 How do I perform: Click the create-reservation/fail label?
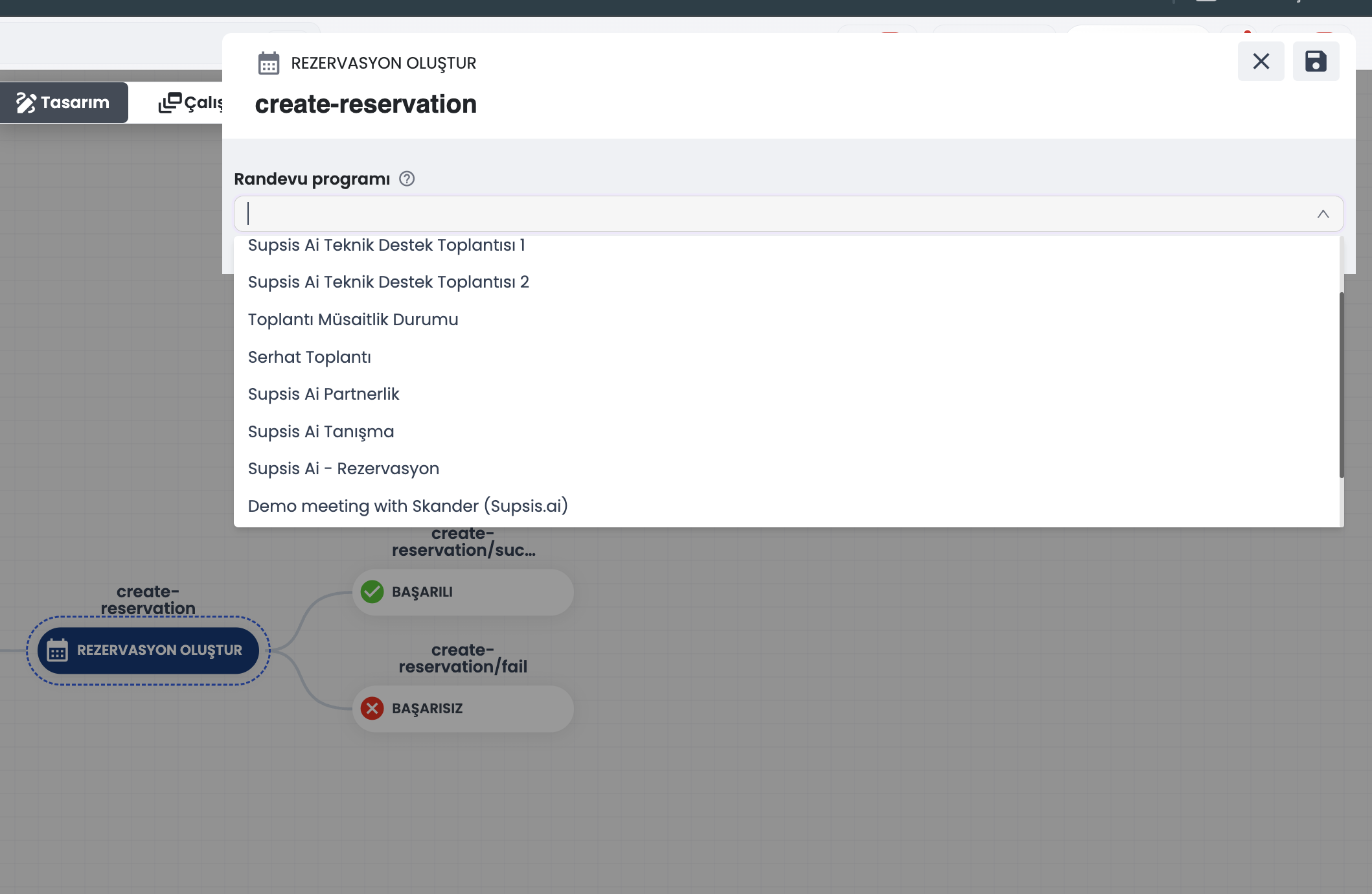click(x=463, y=658)
